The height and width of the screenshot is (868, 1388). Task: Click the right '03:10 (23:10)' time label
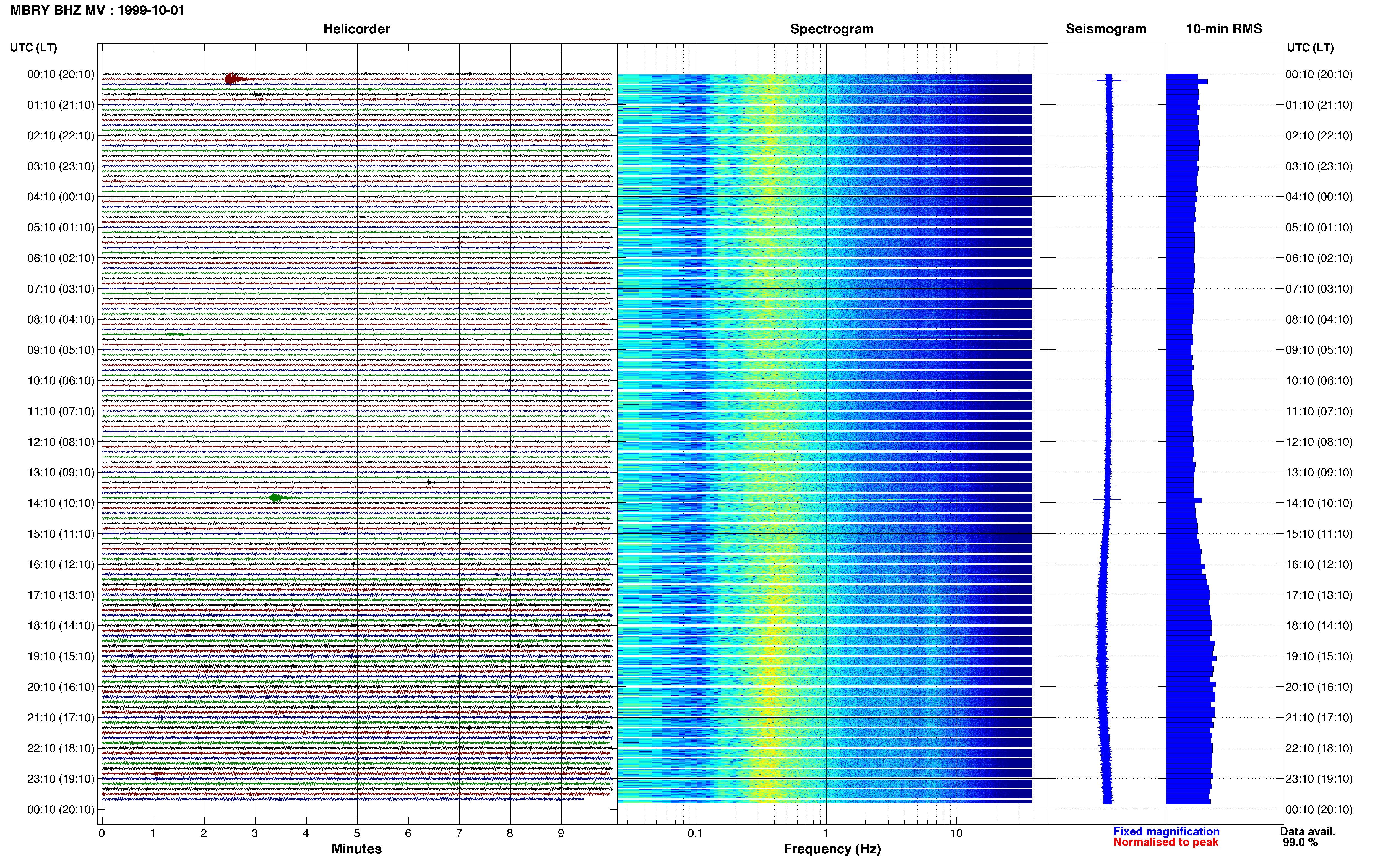[1319, 166]
